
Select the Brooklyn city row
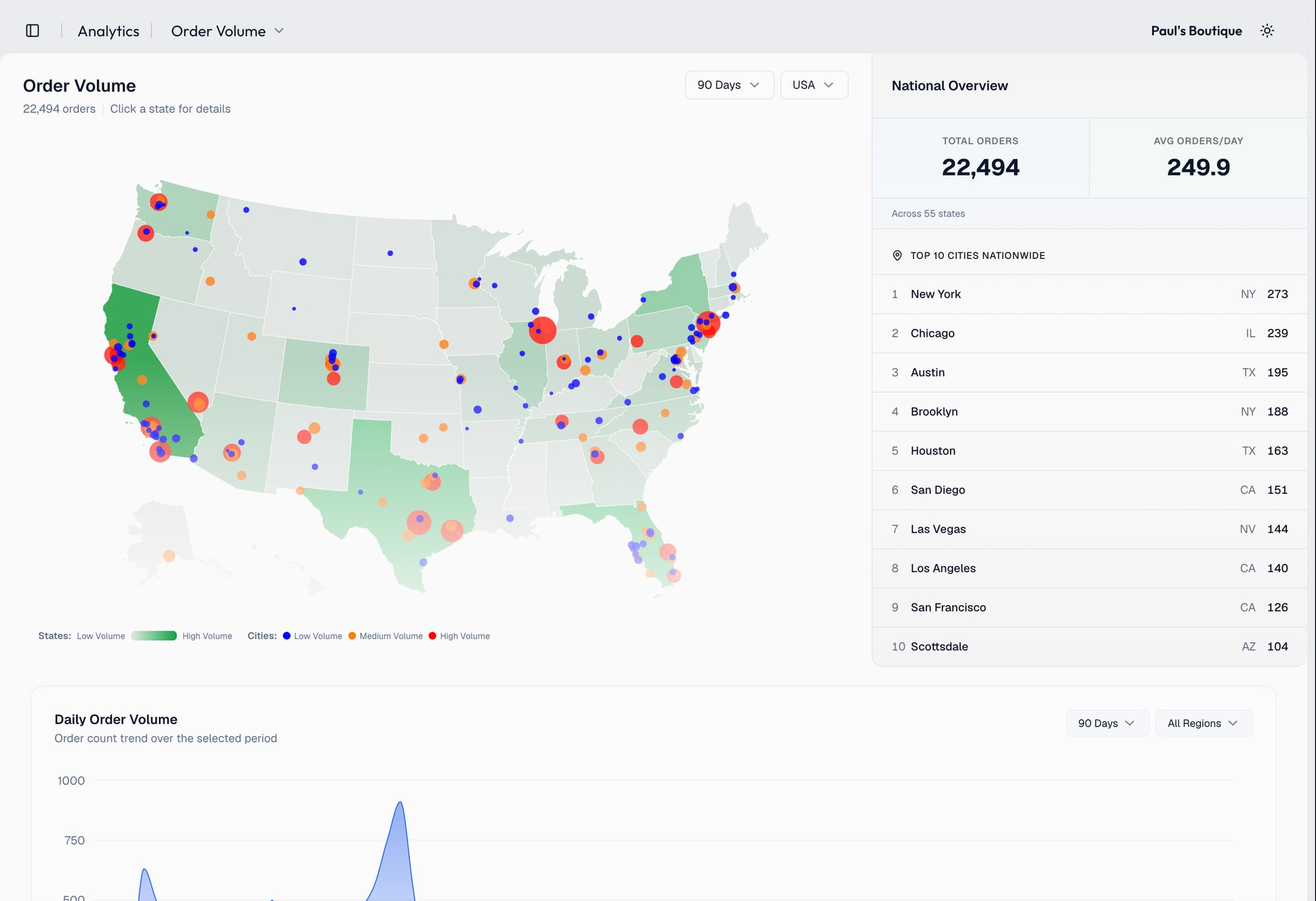[1089, 412]
